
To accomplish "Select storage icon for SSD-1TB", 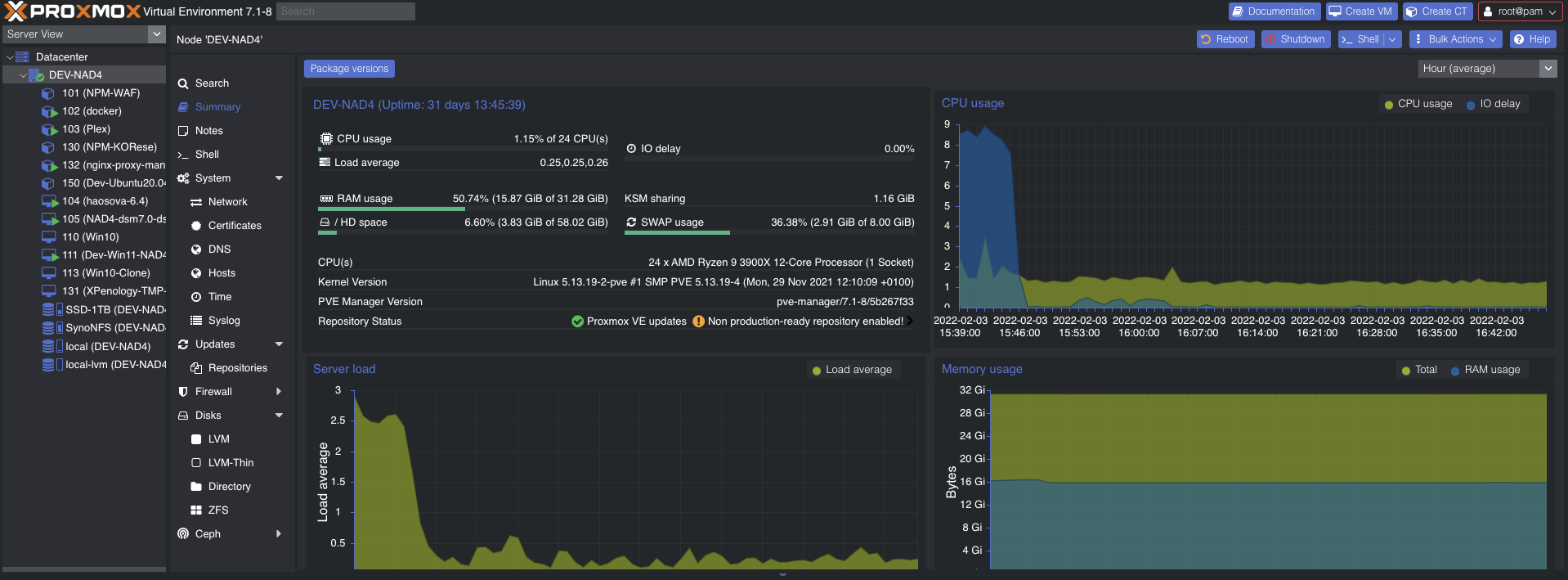I will [x=52, y=310].
